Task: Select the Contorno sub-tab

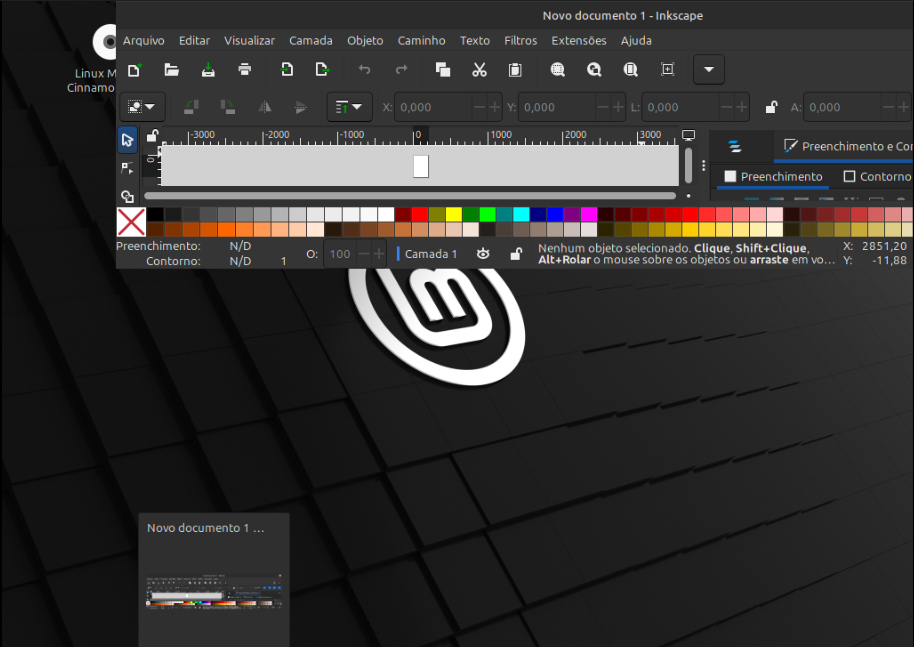Action: [x=877, y=177]
